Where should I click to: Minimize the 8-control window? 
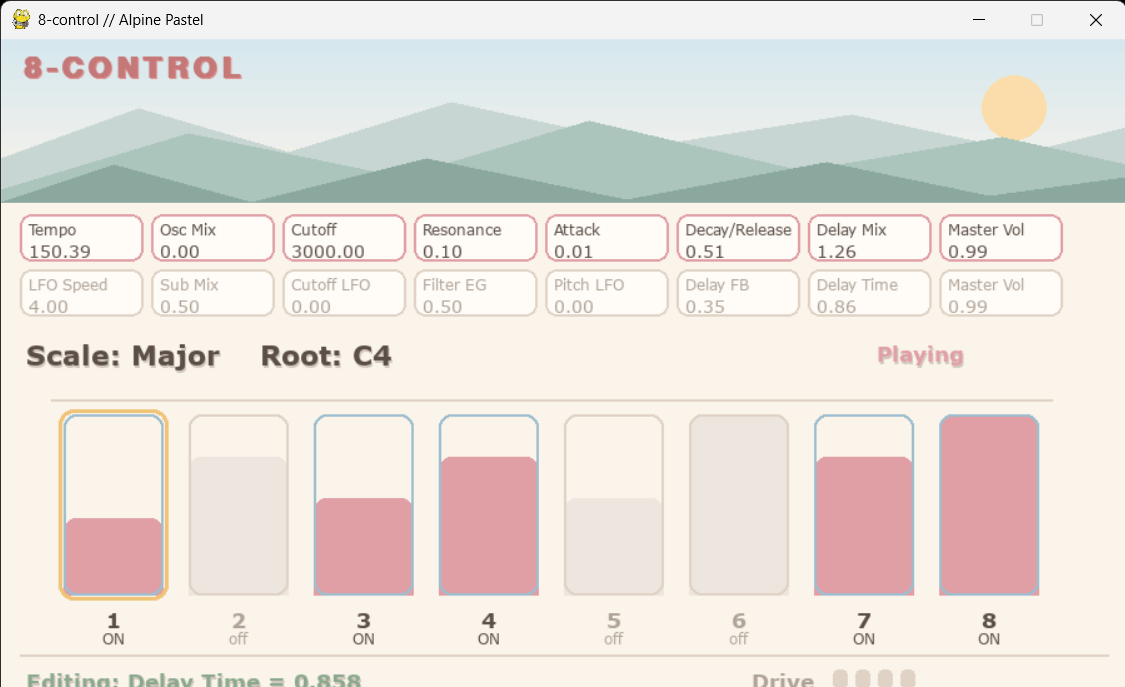coord(979,20)
